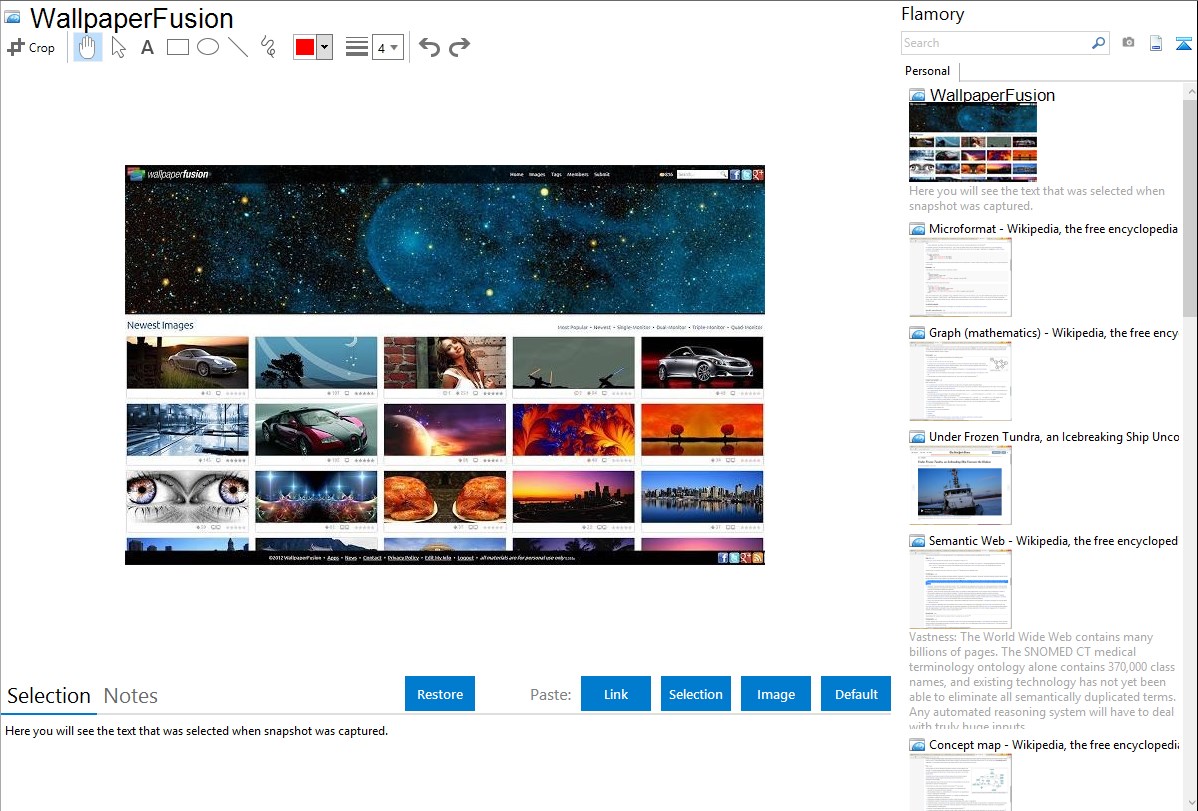Screen dimensions: 1198x811
Task: Click the sidebar vertical scrollbar
Action: tap(1190, 206)
